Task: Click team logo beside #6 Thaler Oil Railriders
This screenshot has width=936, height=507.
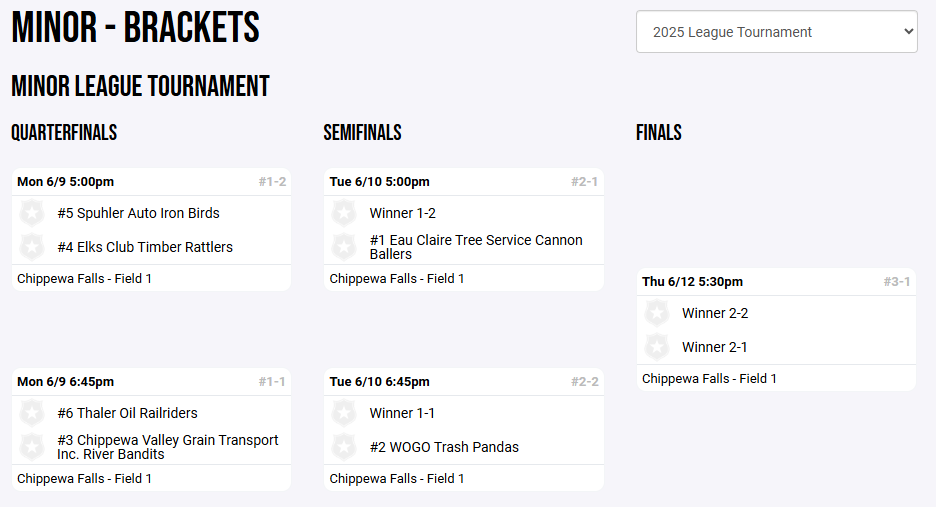Action: (32, 413)
